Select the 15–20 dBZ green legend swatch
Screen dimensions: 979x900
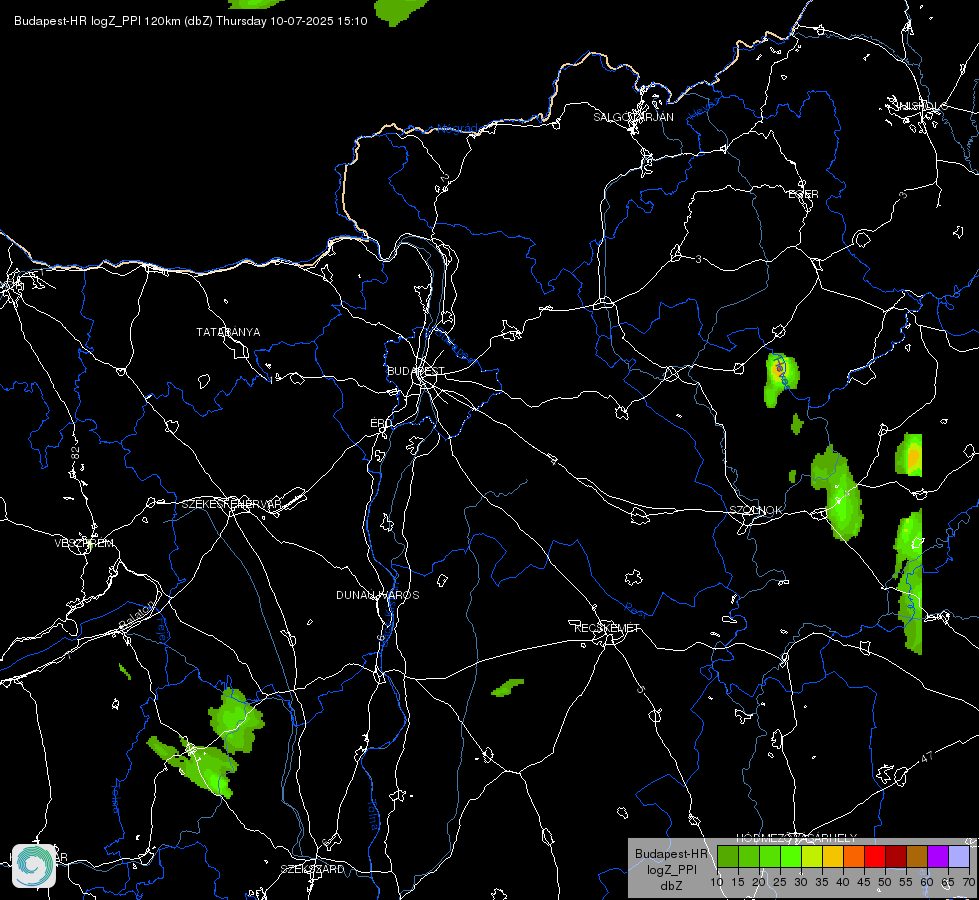click(749, 856)
